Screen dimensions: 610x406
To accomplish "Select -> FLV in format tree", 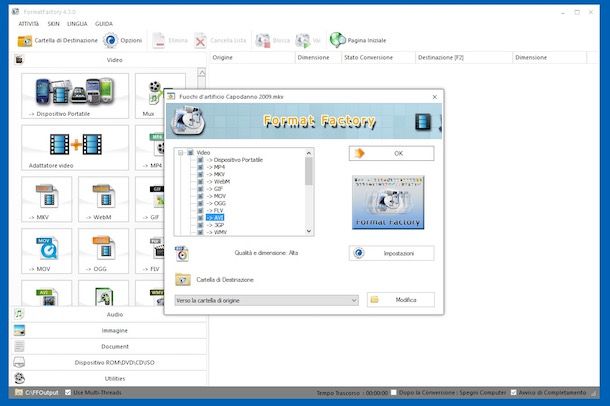I will (215, 210).
